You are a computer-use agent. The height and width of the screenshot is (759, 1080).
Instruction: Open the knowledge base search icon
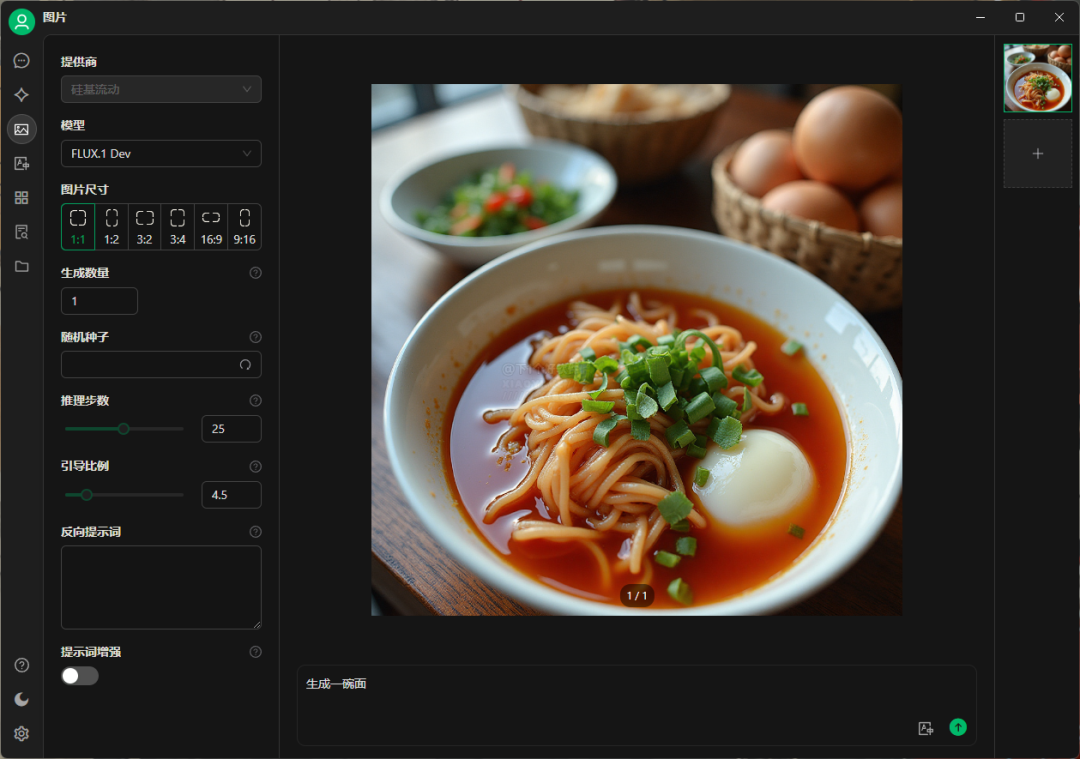point(21,232)
